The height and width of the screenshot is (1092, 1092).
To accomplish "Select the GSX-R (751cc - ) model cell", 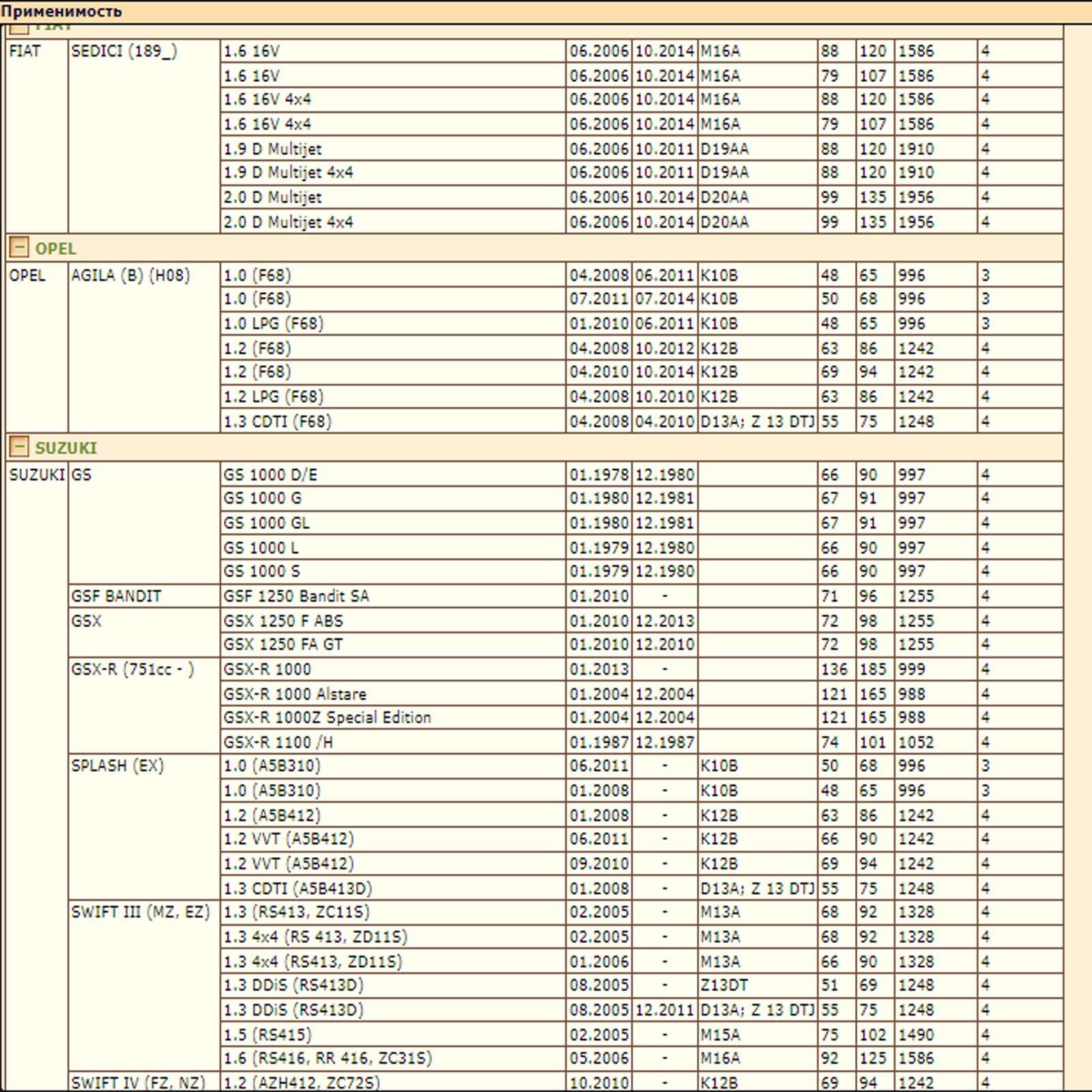I will 132,670.
